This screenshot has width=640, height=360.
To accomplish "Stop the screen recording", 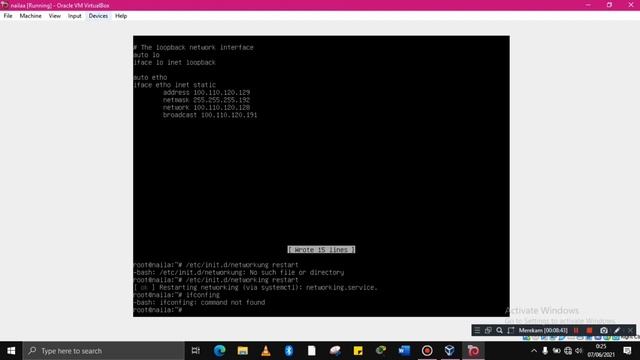I will 589,331.
